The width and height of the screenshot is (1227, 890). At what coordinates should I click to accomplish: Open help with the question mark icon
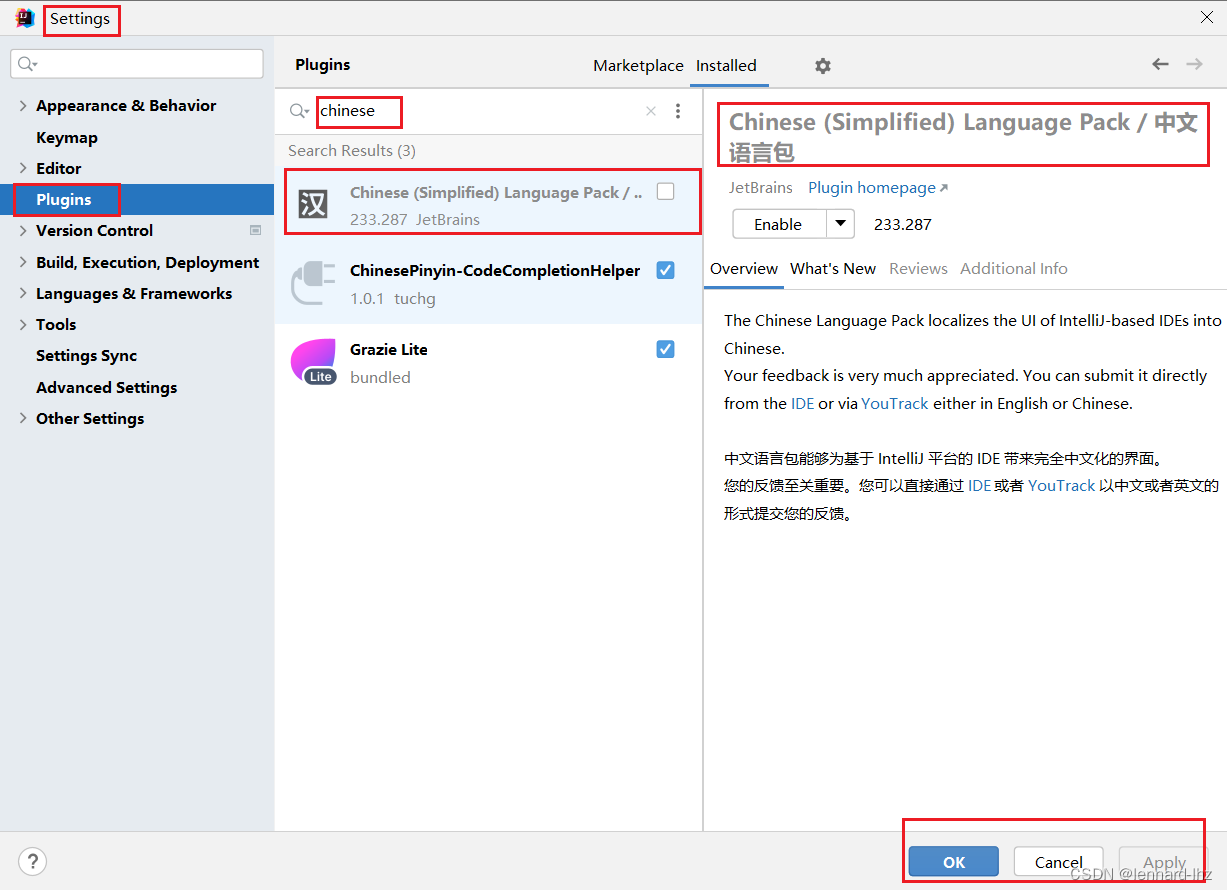[x=32, y=861]
